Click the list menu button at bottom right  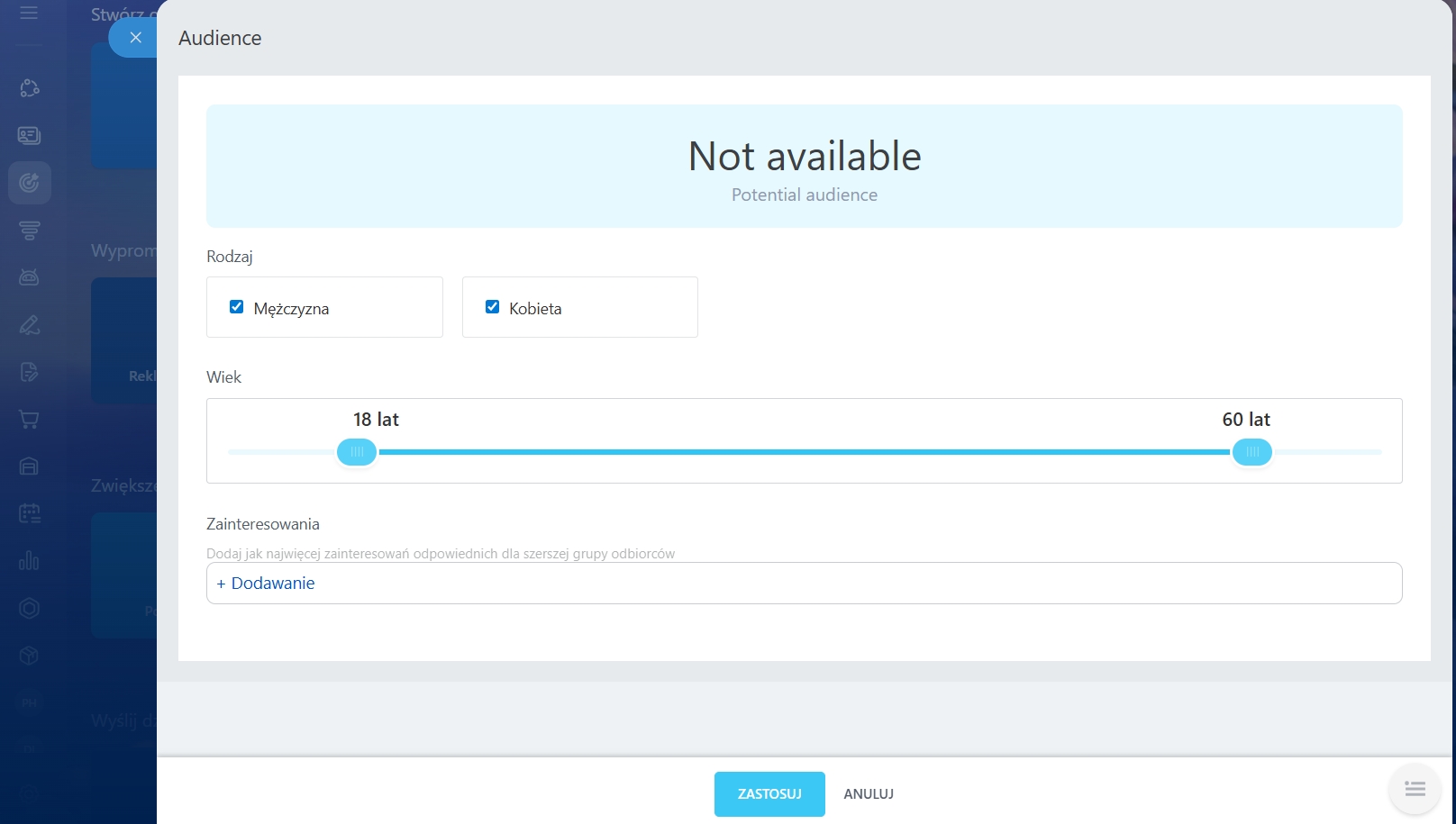tap(1415, 789)
